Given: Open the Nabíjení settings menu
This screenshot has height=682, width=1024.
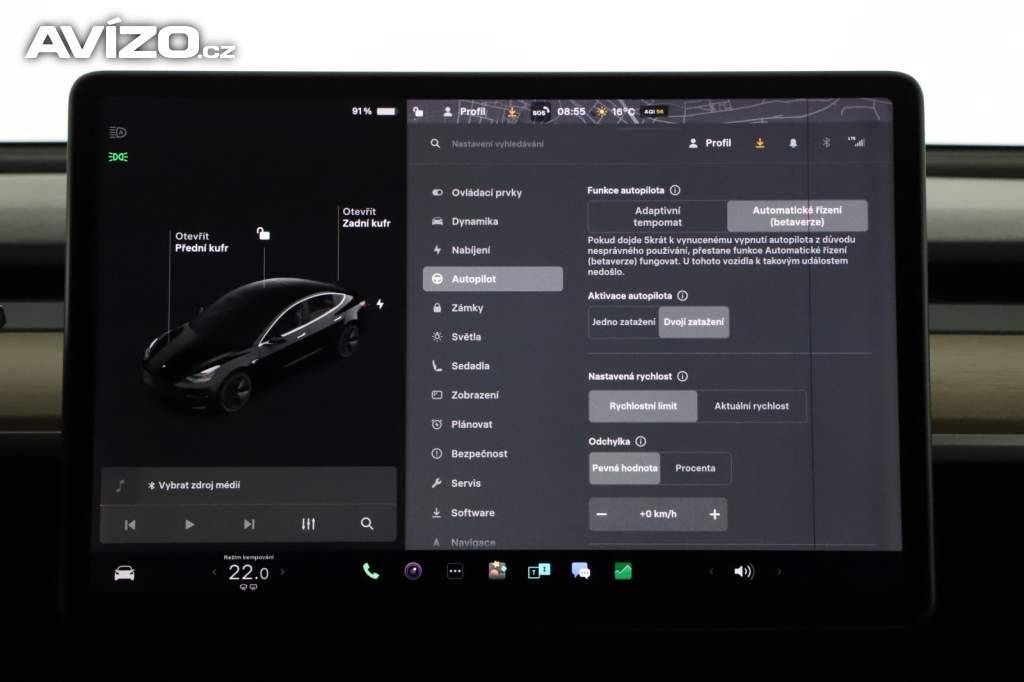Looking at the screenshot, I should [471, 250].
